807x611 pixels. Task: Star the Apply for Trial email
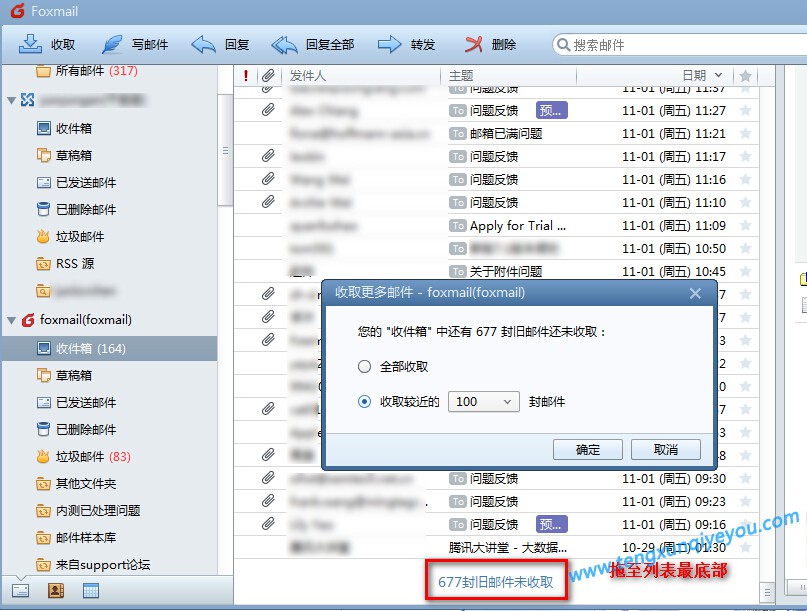(745, 225)
